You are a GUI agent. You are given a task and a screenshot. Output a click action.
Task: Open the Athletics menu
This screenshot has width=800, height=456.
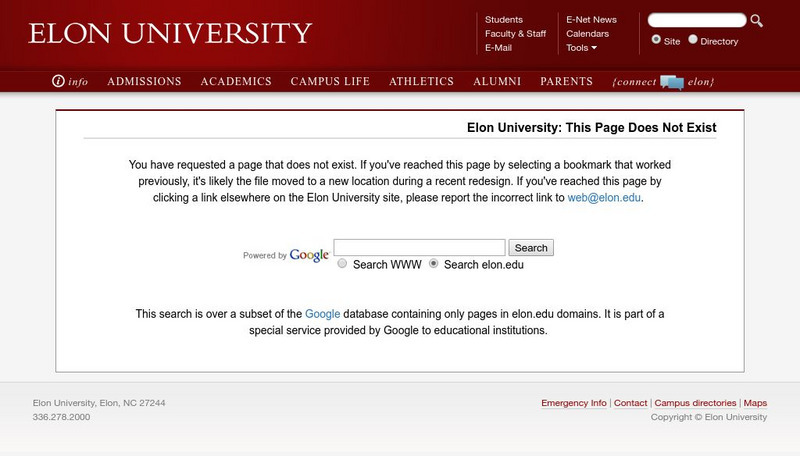[x=421, y=81]
